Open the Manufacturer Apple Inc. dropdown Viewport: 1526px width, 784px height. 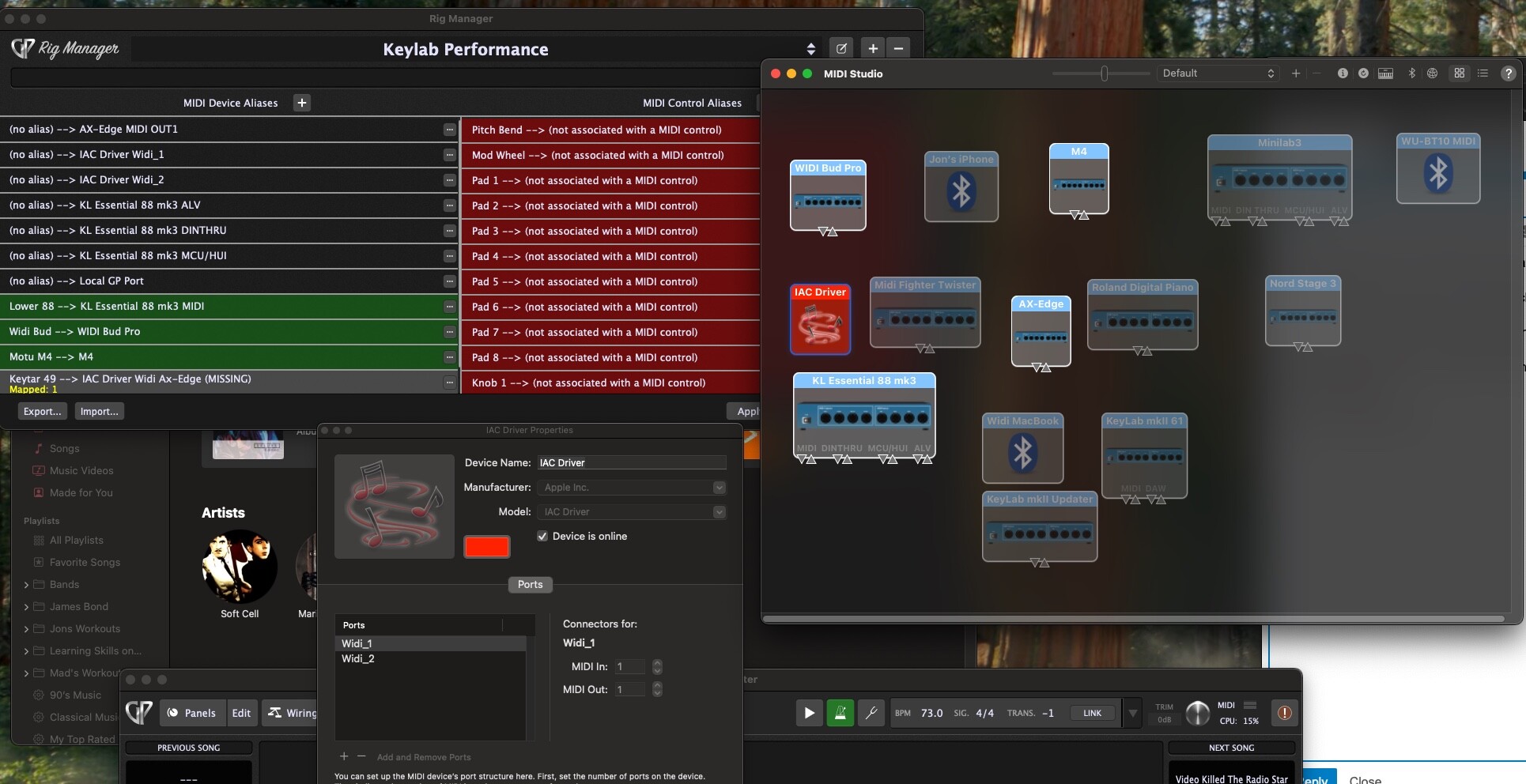pos(633,488)
